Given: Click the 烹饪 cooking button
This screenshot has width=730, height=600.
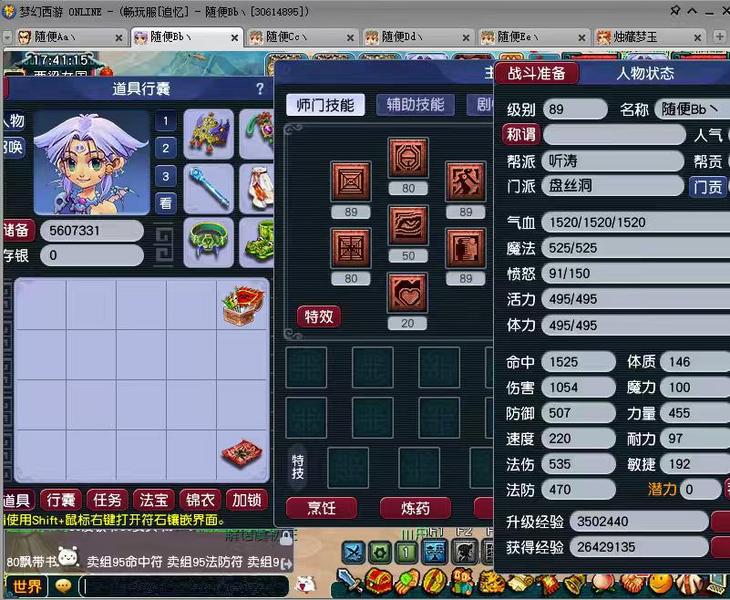Looking at the screenshot, I should click(322, 508).
